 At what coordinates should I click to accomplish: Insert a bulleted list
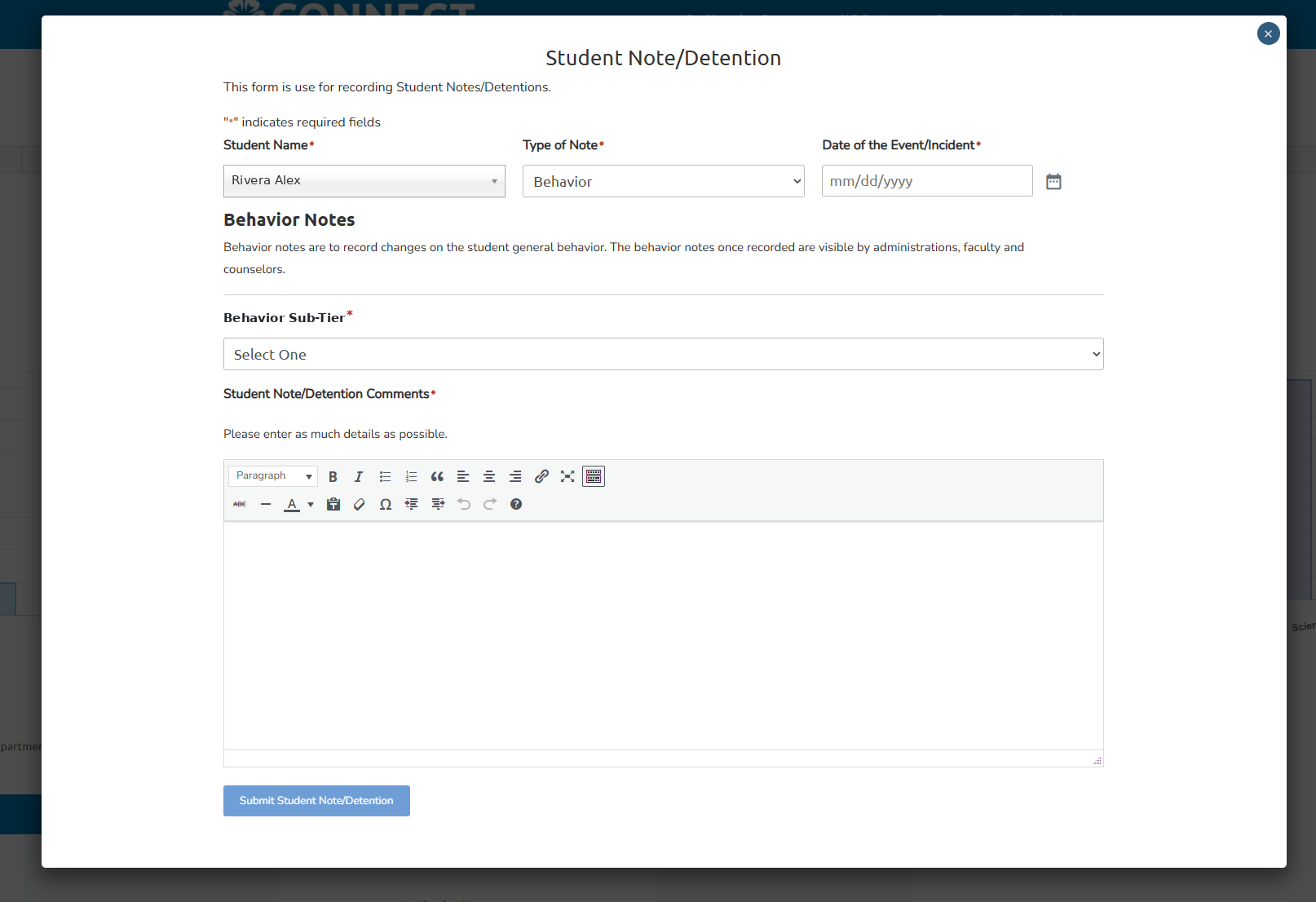click(x=385, y=476)
